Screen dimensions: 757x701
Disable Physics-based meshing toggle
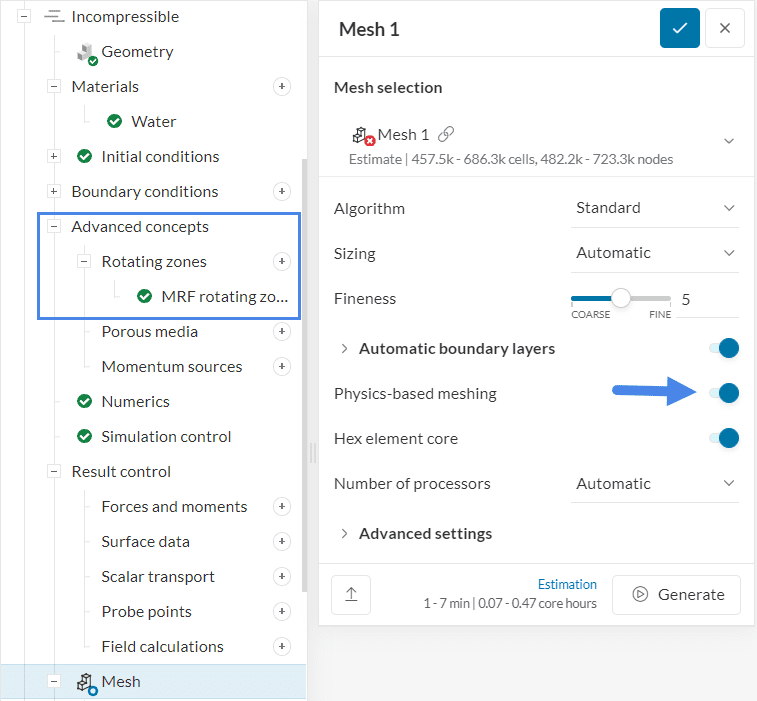pos(724,393)
